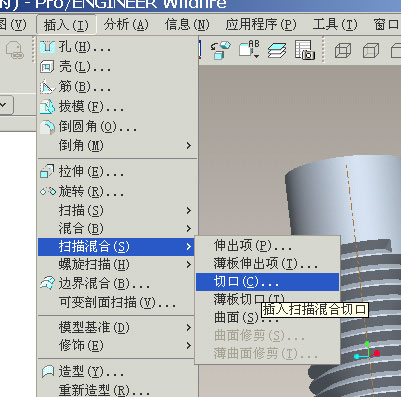Click the draft icon beside 拔模
Screen dimensions: 401x397
point(47,107)
